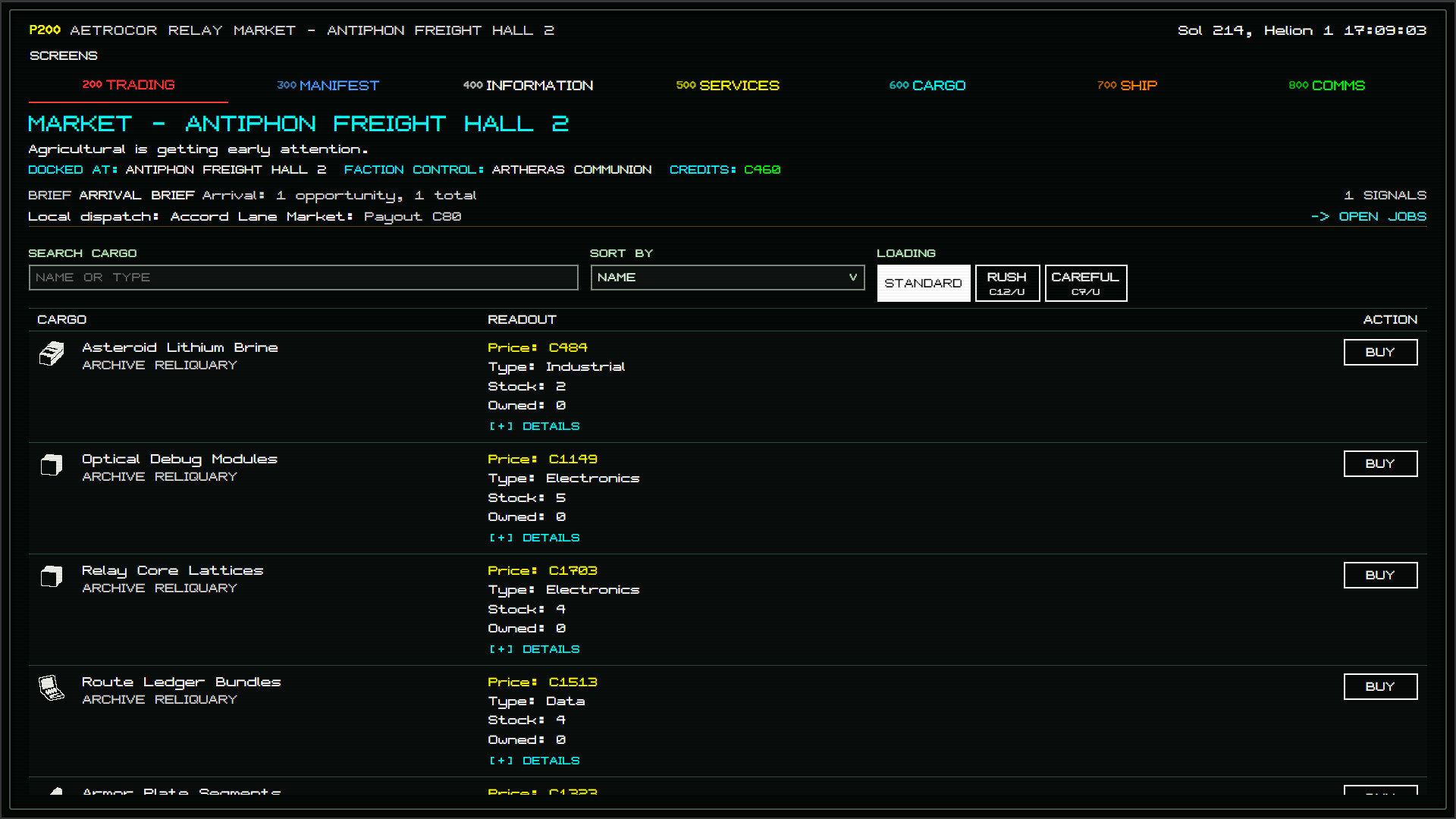The height and width of the screenshot is (819, 1456).
Task: Go to the 600 CARGO tab
Action: tap(927, 86)
